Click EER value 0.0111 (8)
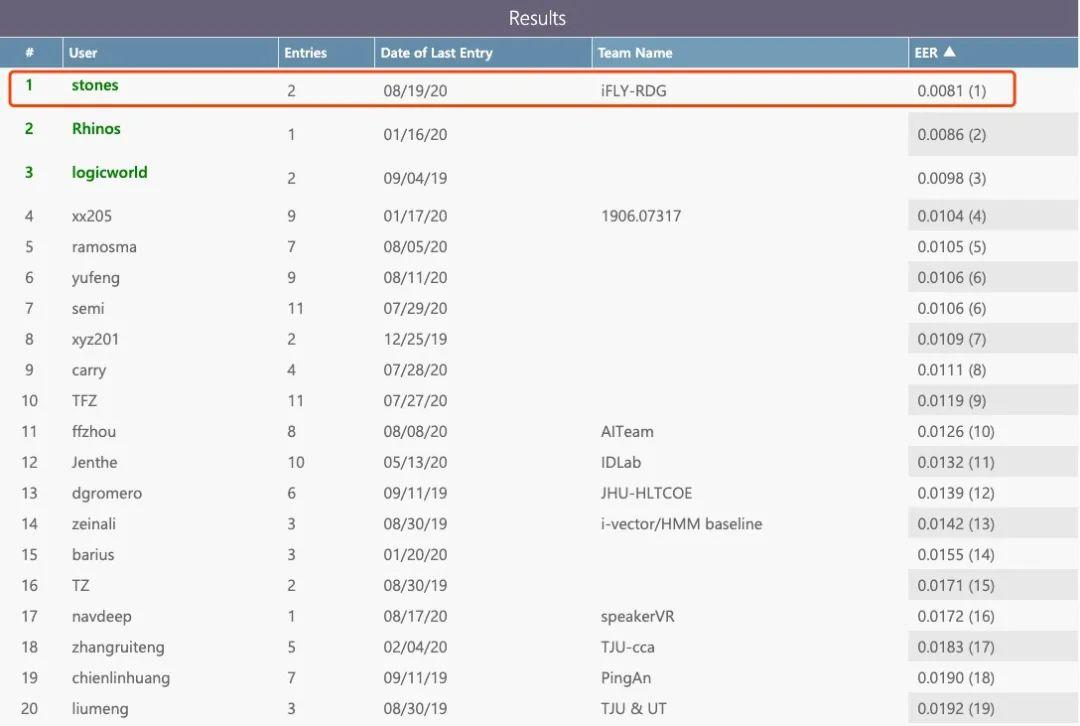Screen dimensions: 1080x726 coord(951,371)
